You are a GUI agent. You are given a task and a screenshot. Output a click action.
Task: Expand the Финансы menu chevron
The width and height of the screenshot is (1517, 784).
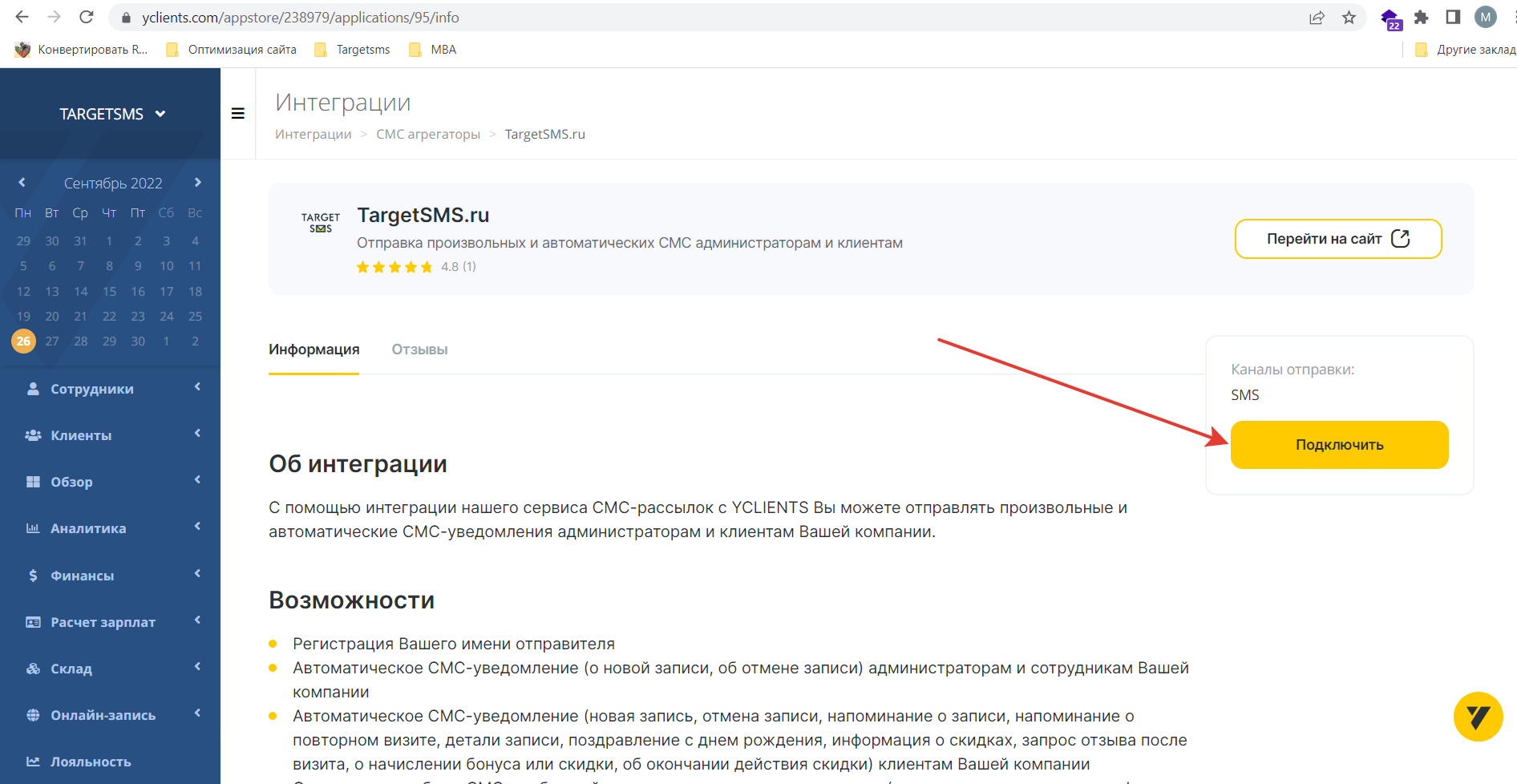point(197,574)
